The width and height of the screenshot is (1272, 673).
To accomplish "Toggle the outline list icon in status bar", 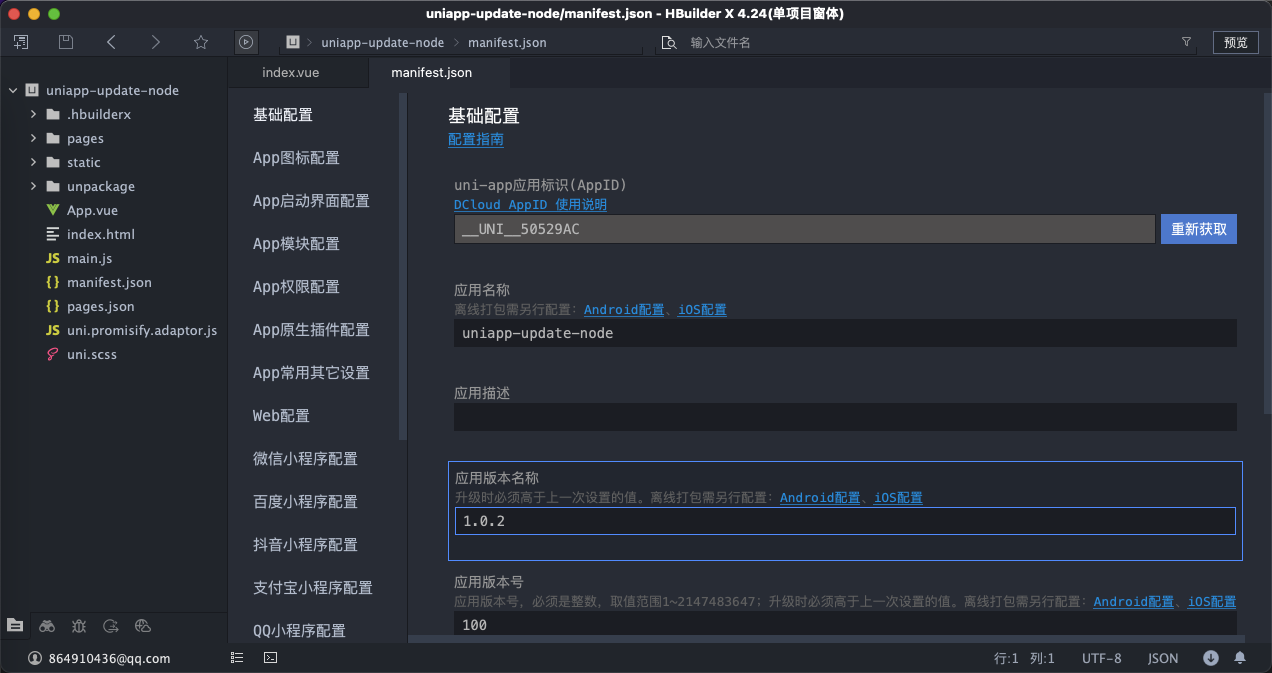I will pos(237,658).
